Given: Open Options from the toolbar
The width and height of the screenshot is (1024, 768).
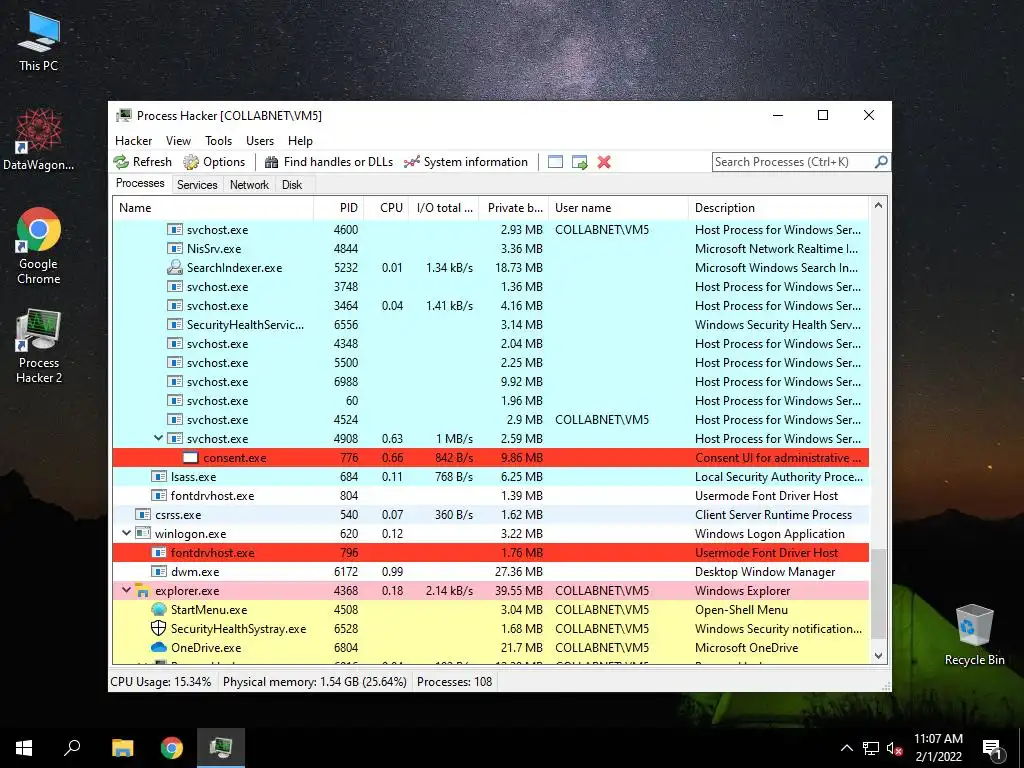Looking at the screenshot, I should pos(214,162).
